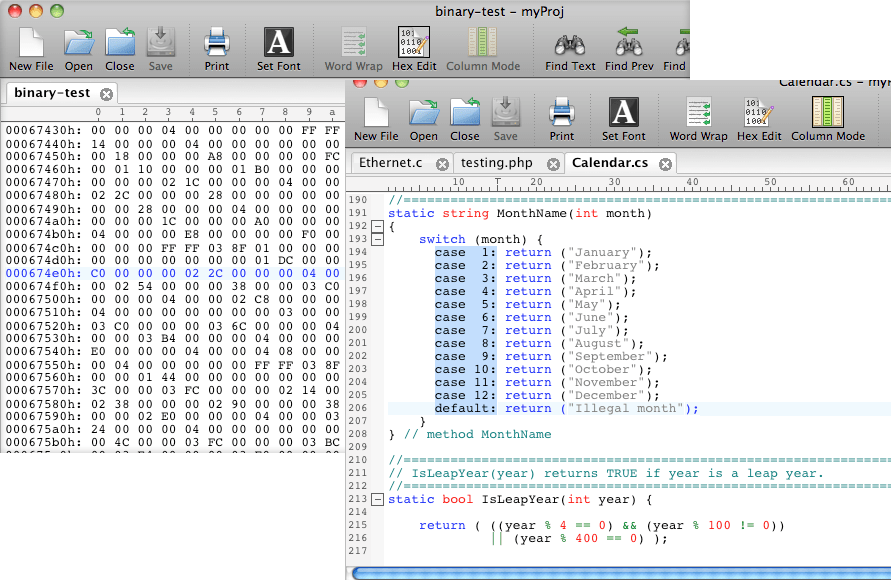Open Set Font in binary-test window toolbar
The width and height of the screenshot is (891, 580).
click(x=278, y=50)
